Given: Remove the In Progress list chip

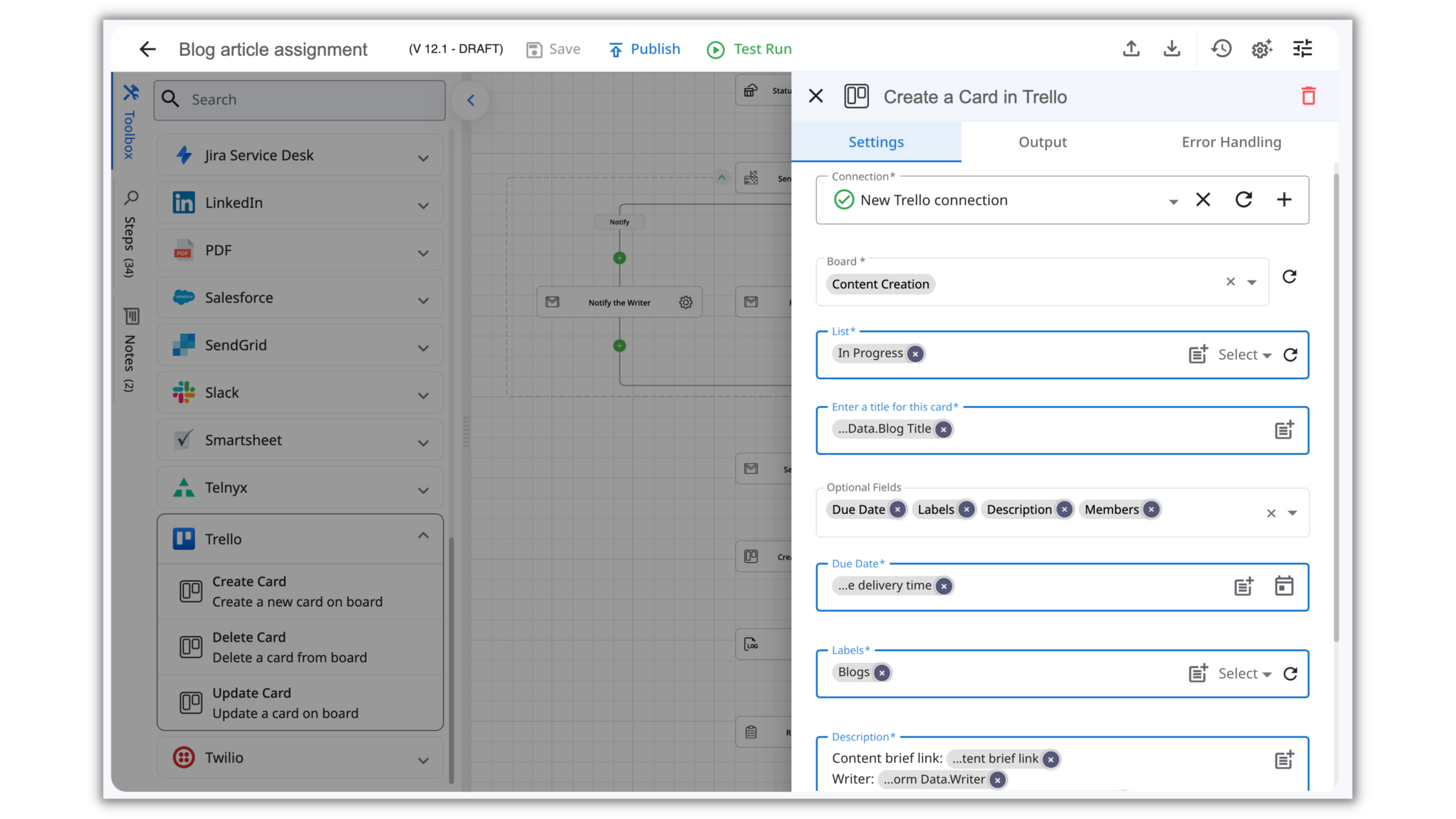Looking at the screenshot, I should (x=915, y=354).
